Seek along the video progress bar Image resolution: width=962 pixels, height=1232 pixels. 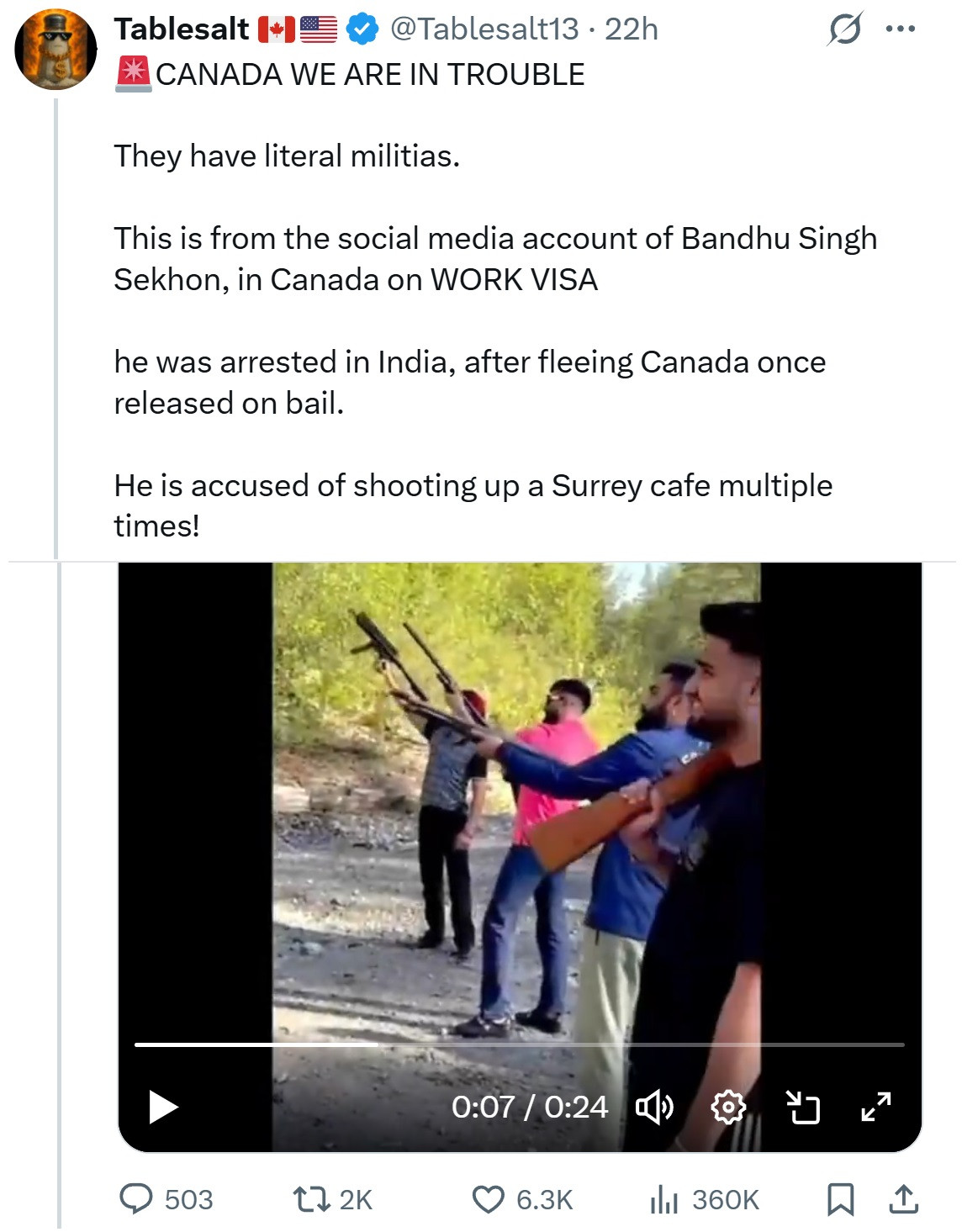[519, 1044]
